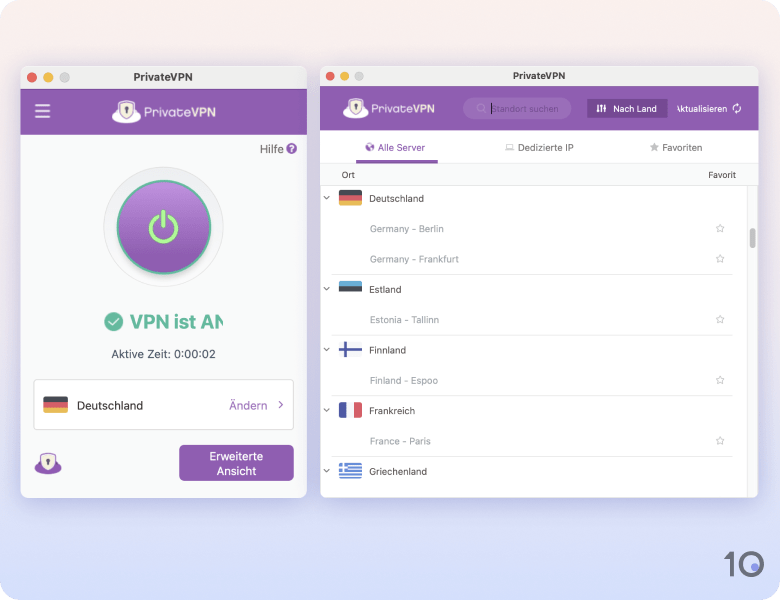Focus the Standort suchen search field
The image size is (780, 600).
pos(517,108)
